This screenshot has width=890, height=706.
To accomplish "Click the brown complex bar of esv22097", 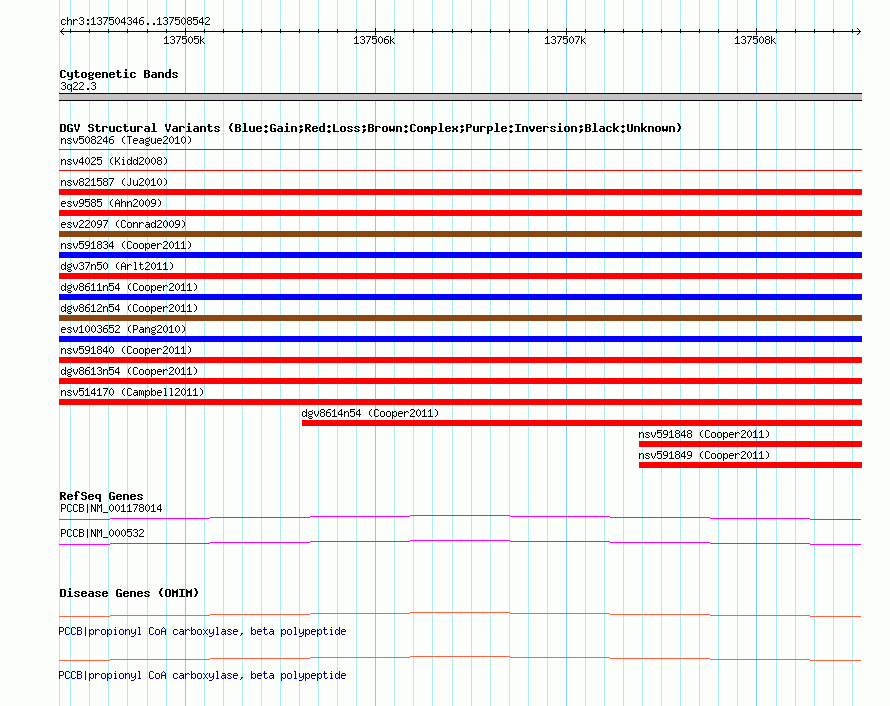I will 460,234.
